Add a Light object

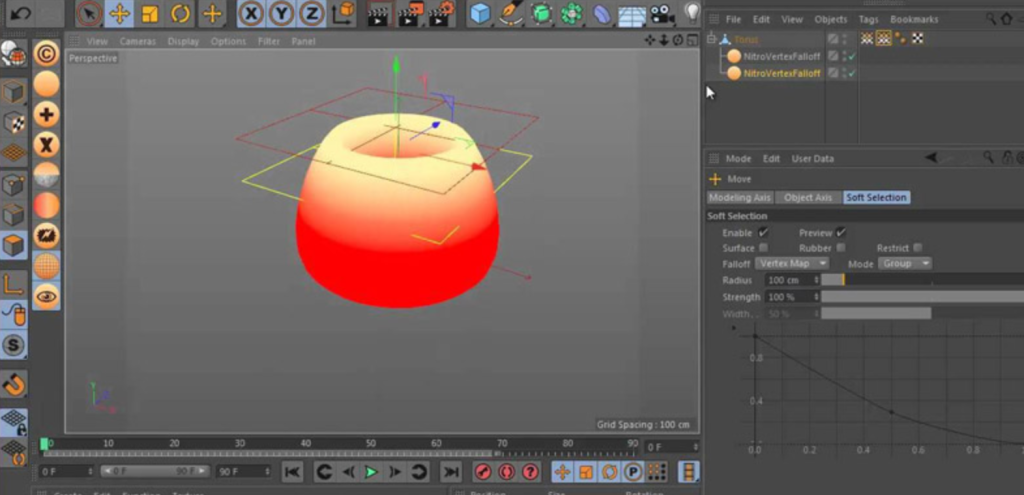pos(692,13)
